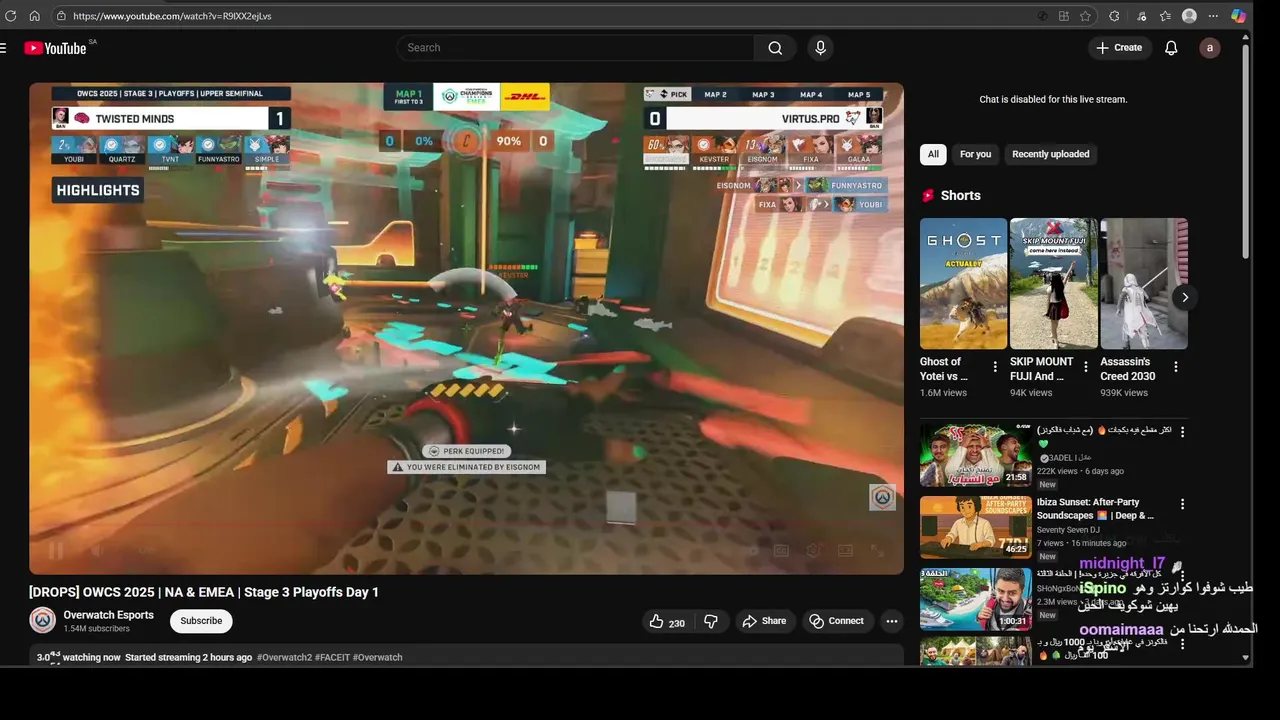Switch the player to theater mode

(845, 551)
